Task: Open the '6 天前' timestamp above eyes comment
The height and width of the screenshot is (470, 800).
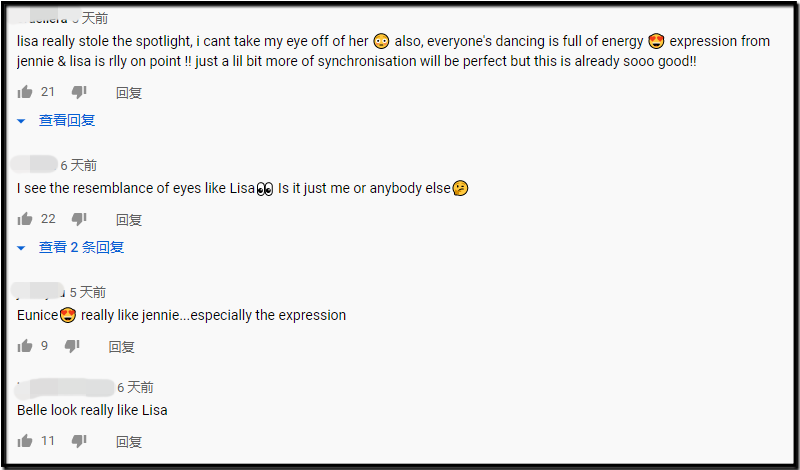Action: [79, 165]
